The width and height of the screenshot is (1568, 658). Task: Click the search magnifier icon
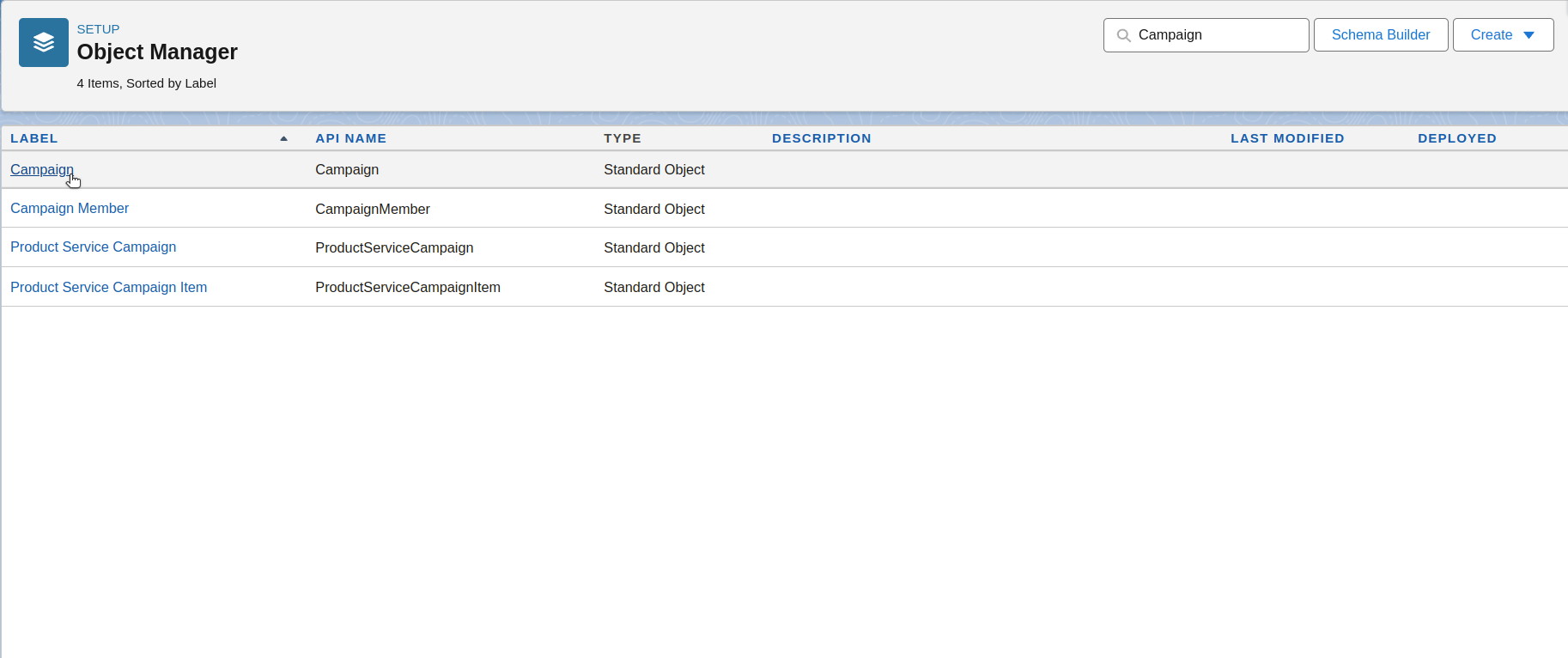pyautogui.click(x=1123, y=35)
